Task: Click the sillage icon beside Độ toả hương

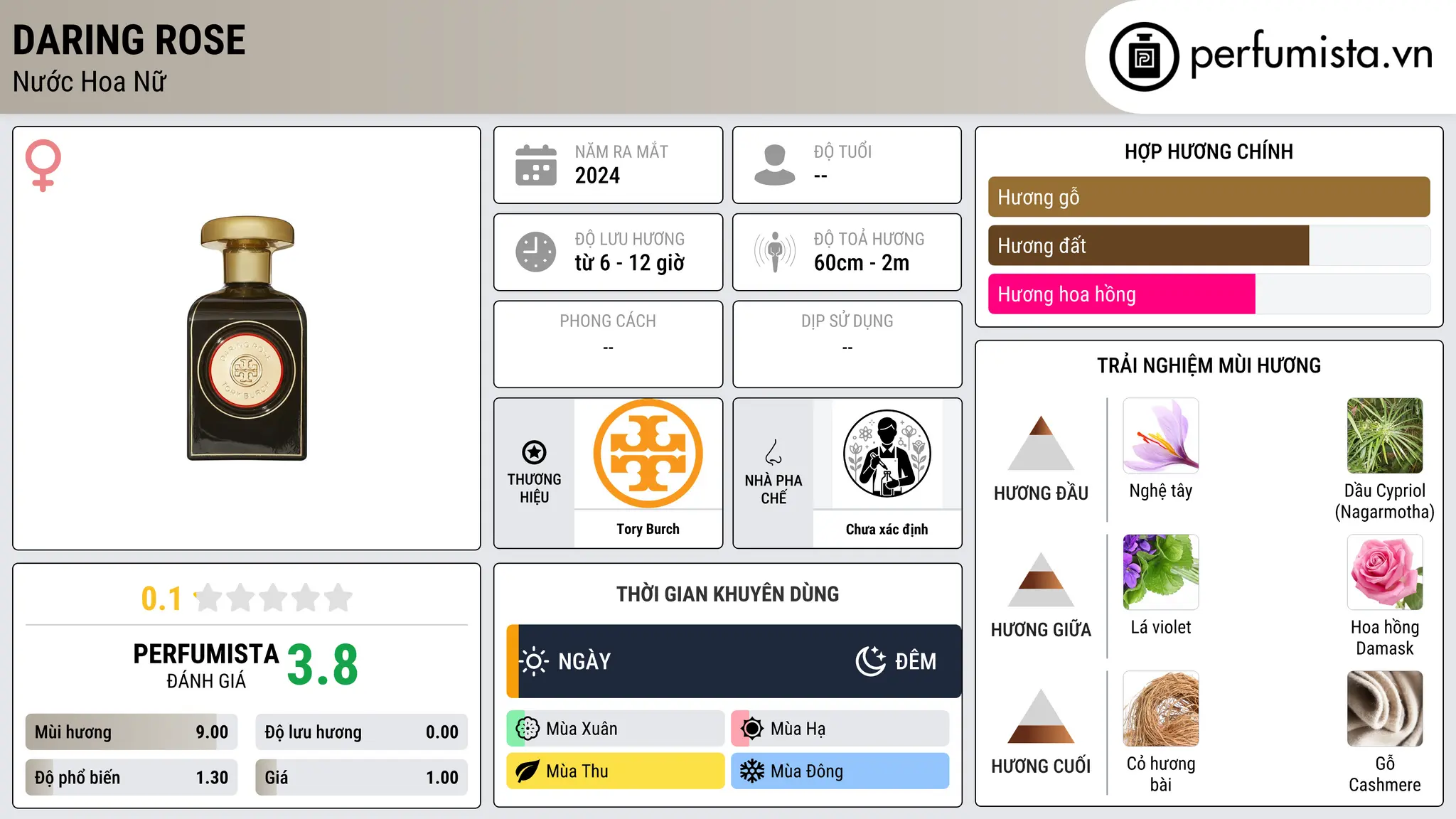Action: [x=775, y=252]
